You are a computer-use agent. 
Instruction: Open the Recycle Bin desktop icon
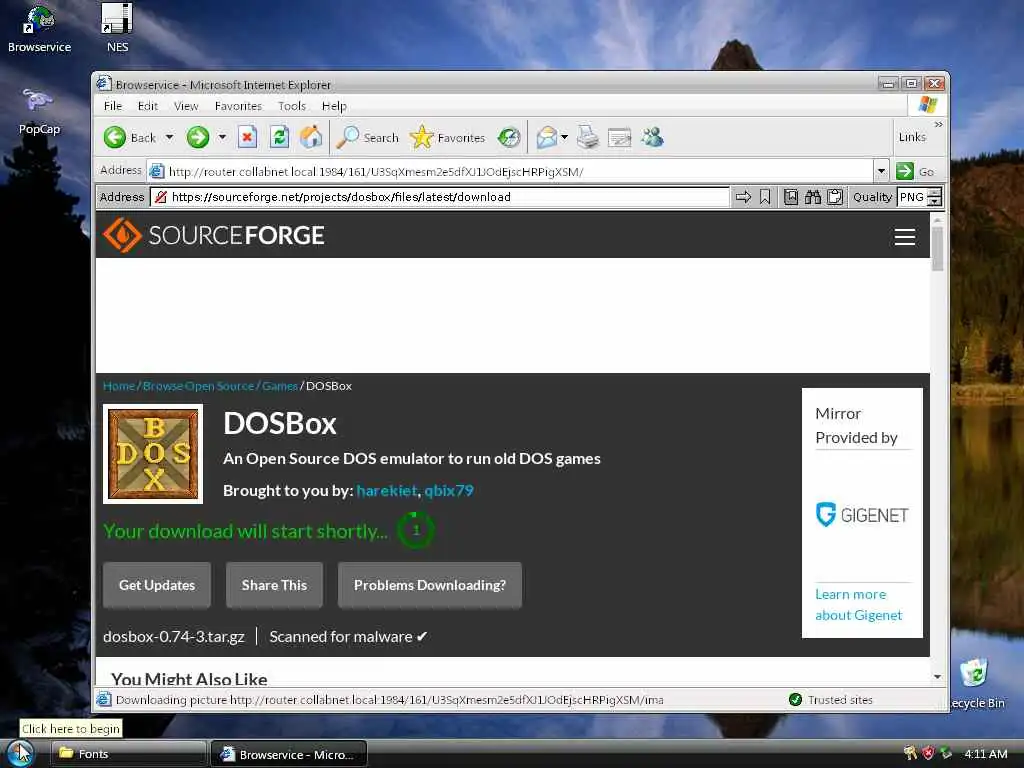click(x=975, y=684)
